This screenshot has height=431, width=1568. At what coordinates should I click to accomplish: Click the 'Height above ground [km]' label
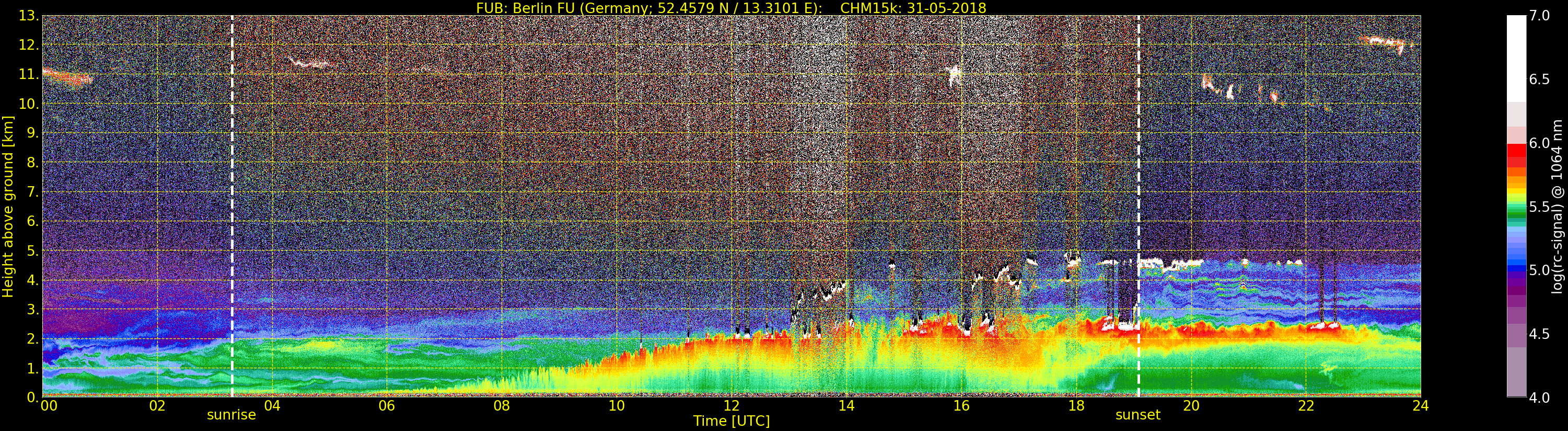point(8,207)
